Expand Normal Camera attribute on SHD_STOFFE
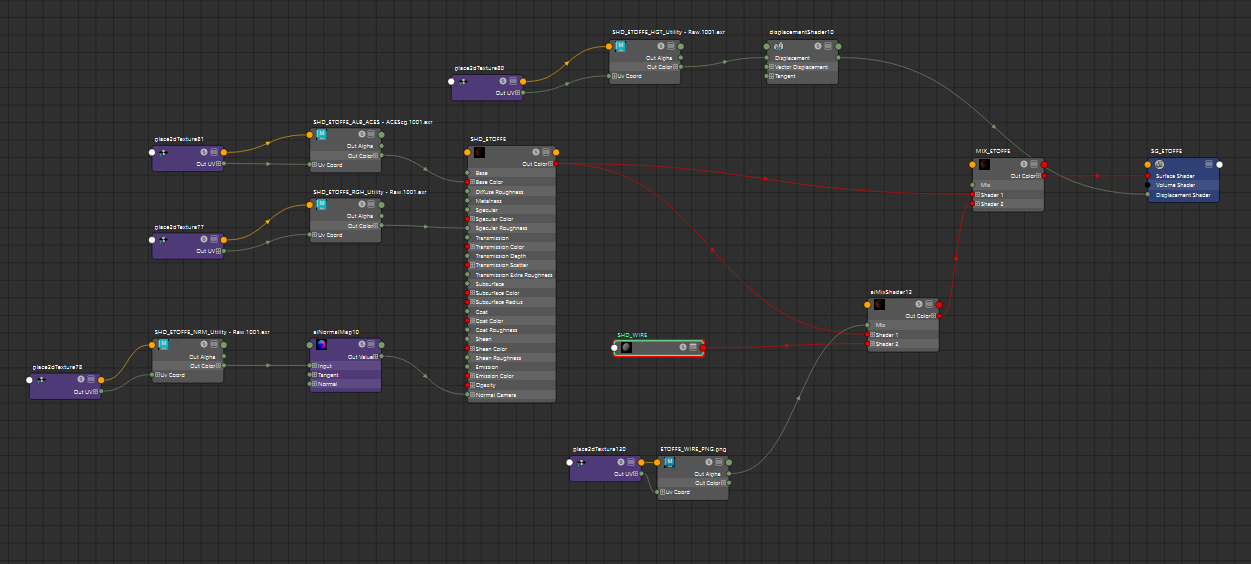Screen dimensions: 1251x564 pos(473,394)
